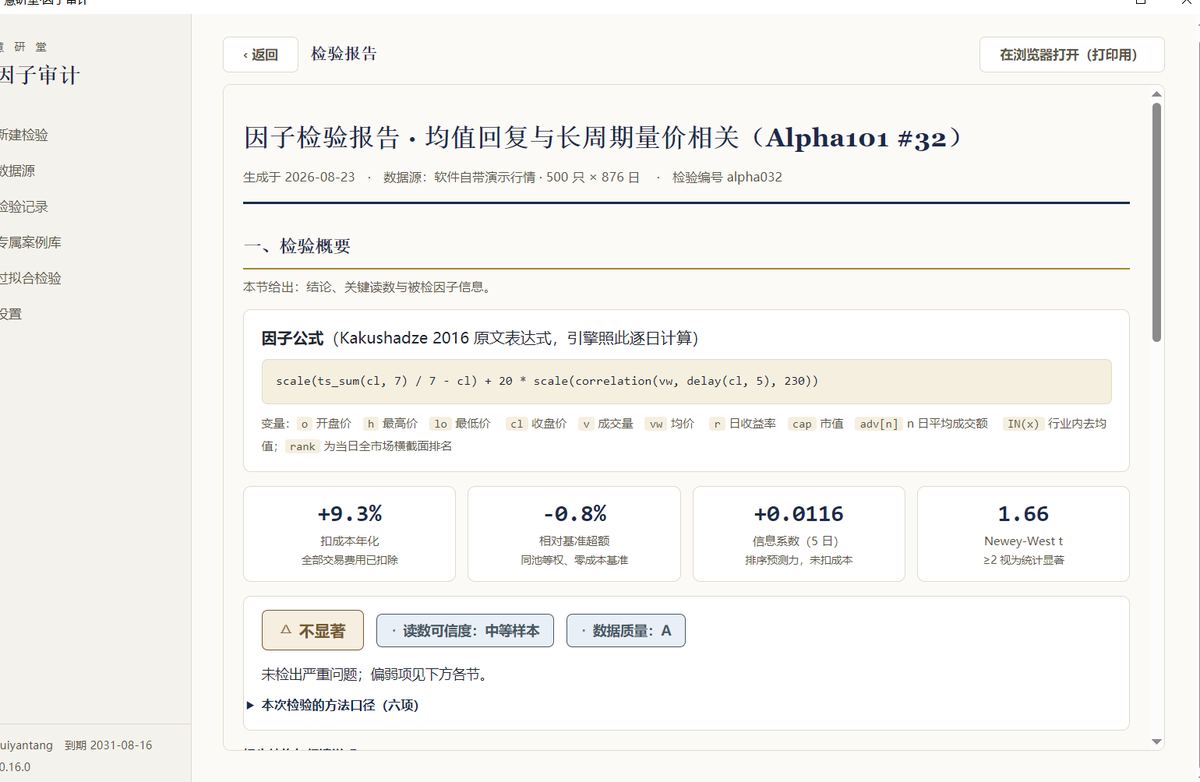Click the factor formula code block

pyautogui.click(x=686, y=381)
